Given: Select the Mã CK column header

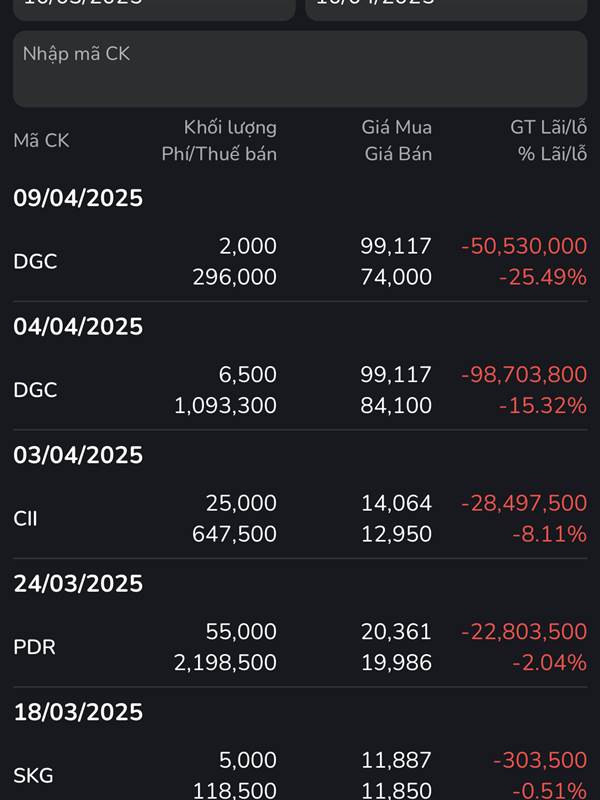Looking at the screenshot, I should click(x=41, y=141).
